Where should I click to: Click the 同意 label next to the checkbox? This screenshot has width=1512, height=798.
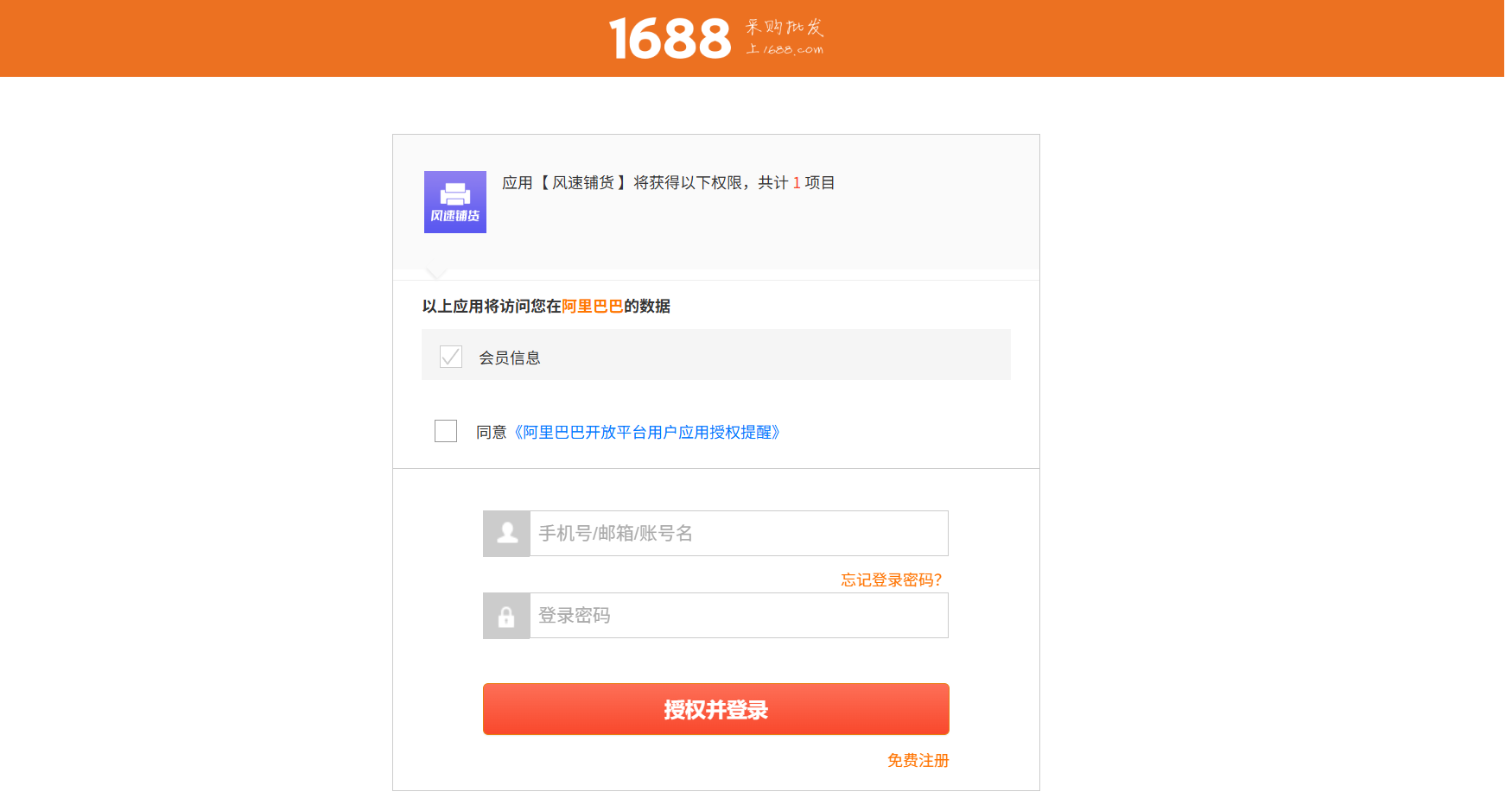(491, 432)
